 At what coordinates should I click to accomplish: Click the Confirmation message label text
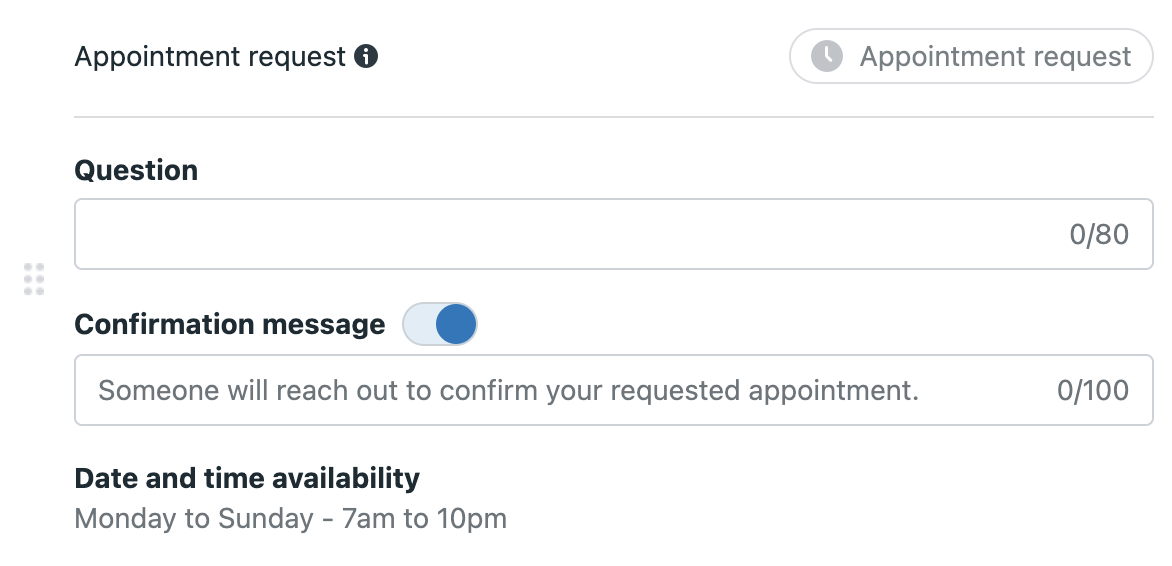point(230,324)
